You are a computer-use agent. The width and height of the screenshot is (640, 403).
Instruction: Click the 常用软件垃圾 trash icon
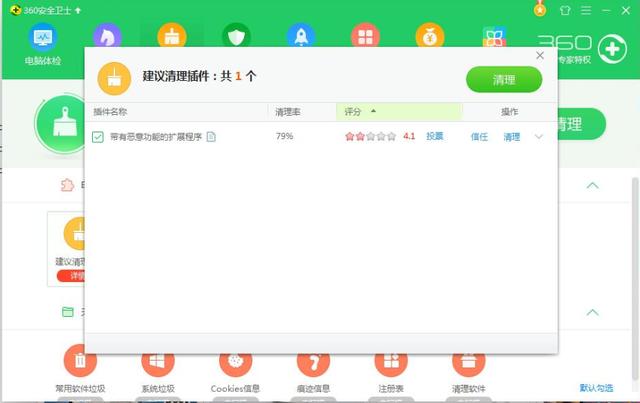[80, 361]
